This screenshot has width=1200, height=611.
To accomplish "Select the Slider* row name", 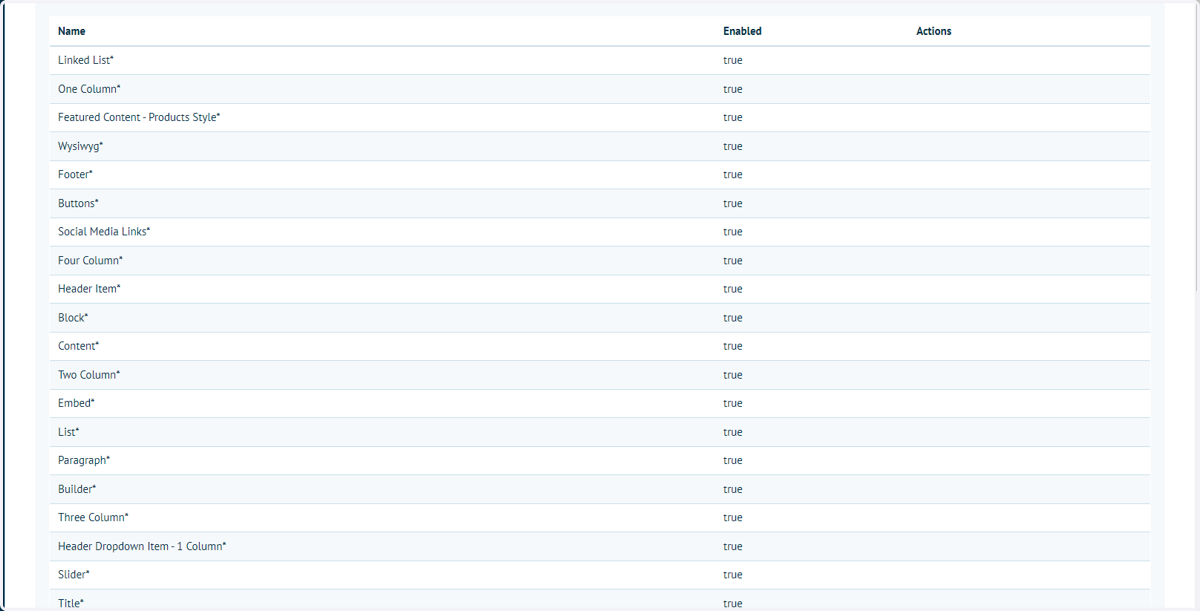I will pos(74,574).
